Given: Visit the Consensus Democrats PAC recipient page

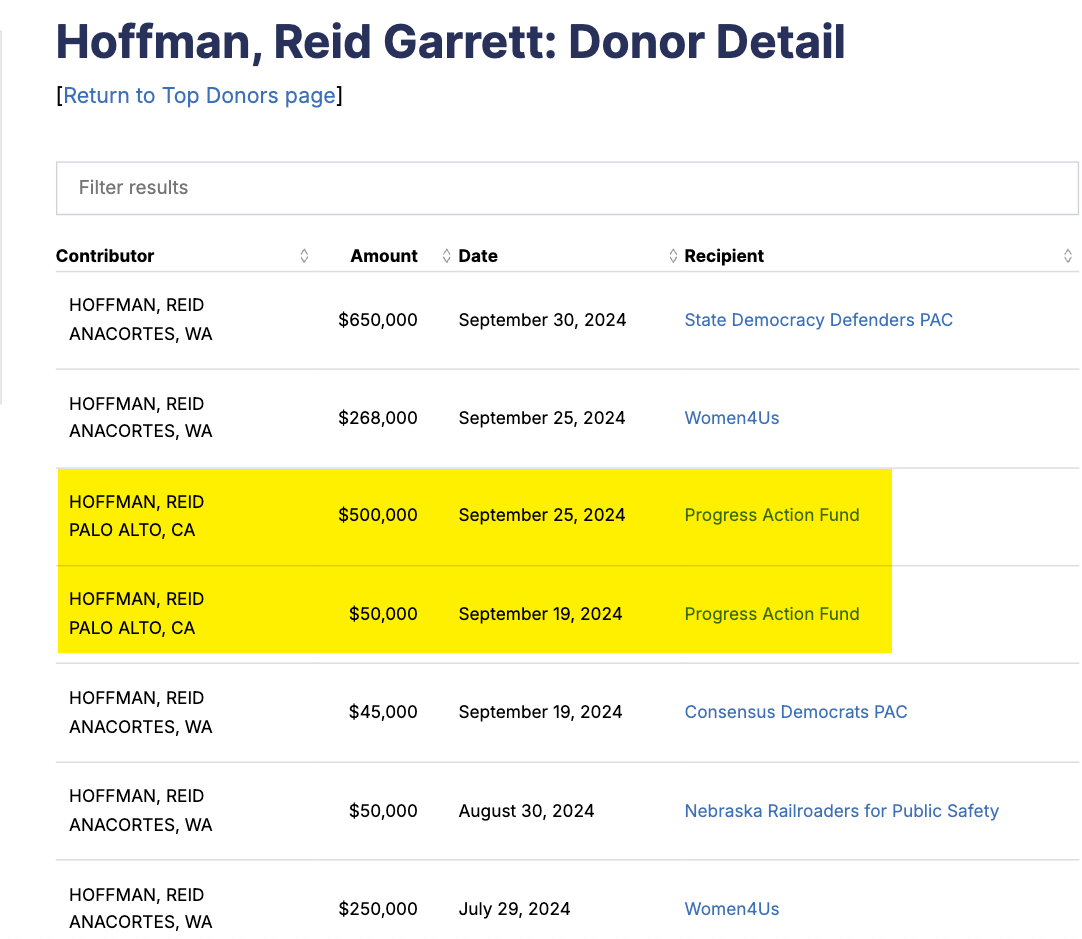Looking at the screenshot, I should [x=795, y=712].
